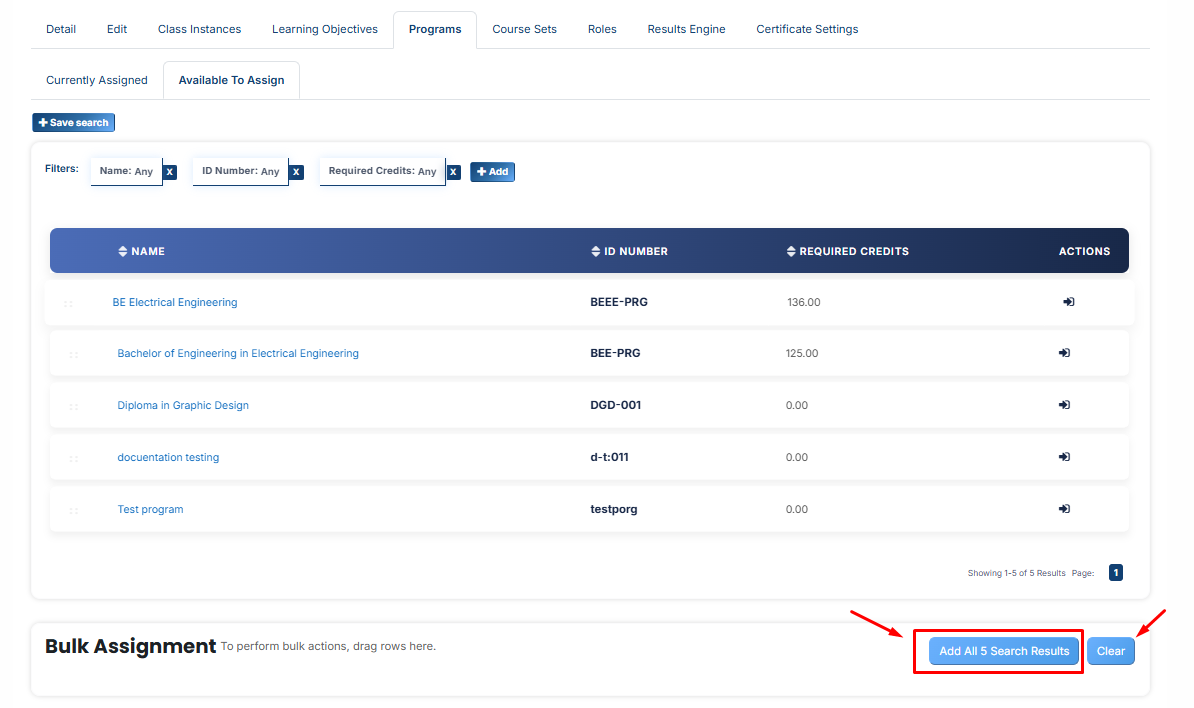Click assign icon in Test program row
1194x708 pixels.
point(1064,509)
